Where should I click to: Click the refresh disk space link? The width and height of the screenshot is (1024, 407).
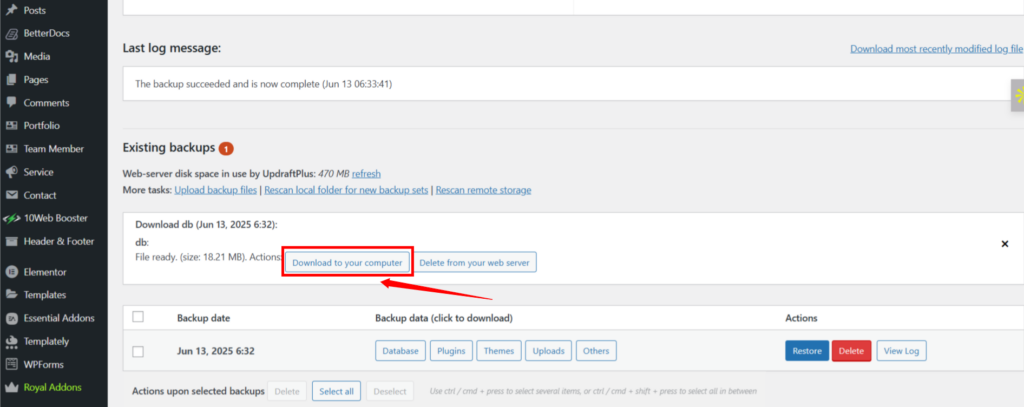coord(366,174)
